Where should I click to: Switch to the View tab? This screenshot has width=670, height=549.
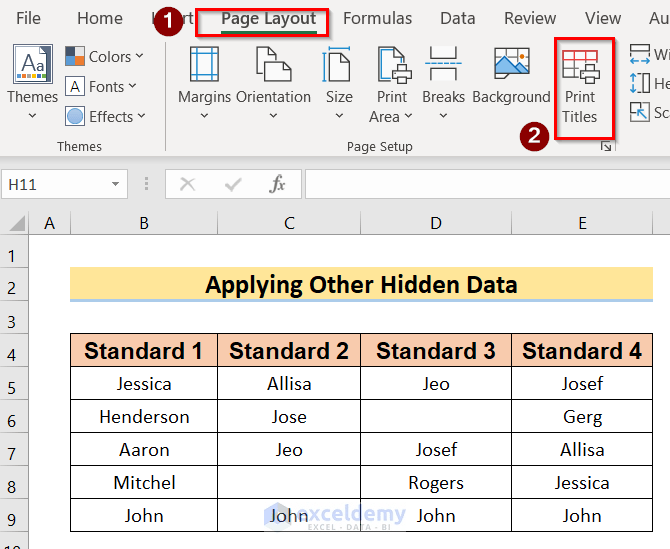pyautogui.click(x=602, y=18)
